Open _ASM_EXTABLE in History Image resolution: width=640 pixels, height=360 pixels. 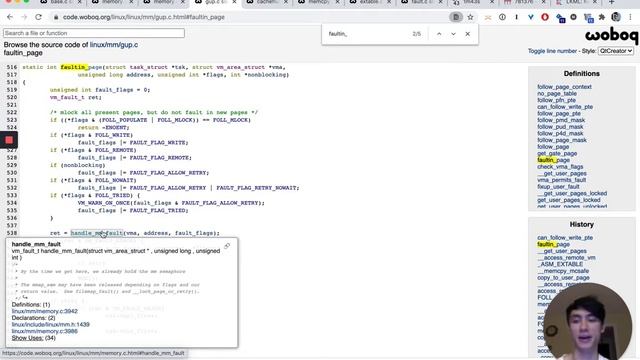click(560, 264)
